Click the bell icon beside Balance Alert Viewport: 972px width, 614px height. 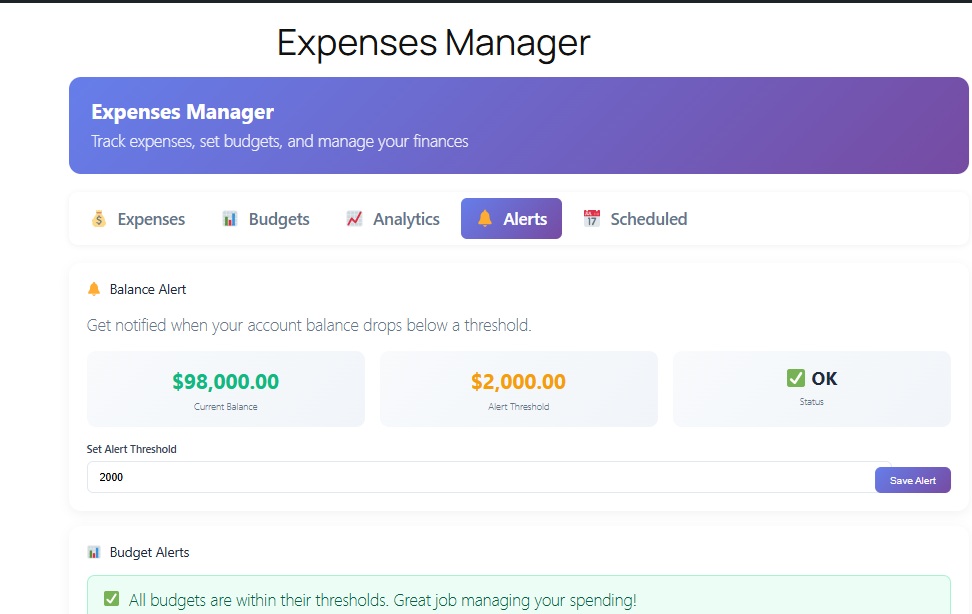[x=94, y=289]
